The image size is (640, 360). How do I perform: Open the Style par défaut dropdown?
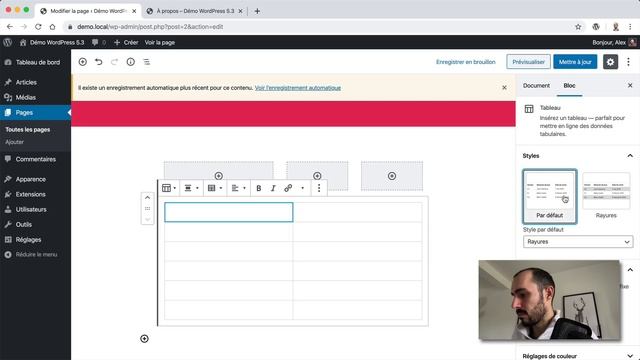pos(578,242)
